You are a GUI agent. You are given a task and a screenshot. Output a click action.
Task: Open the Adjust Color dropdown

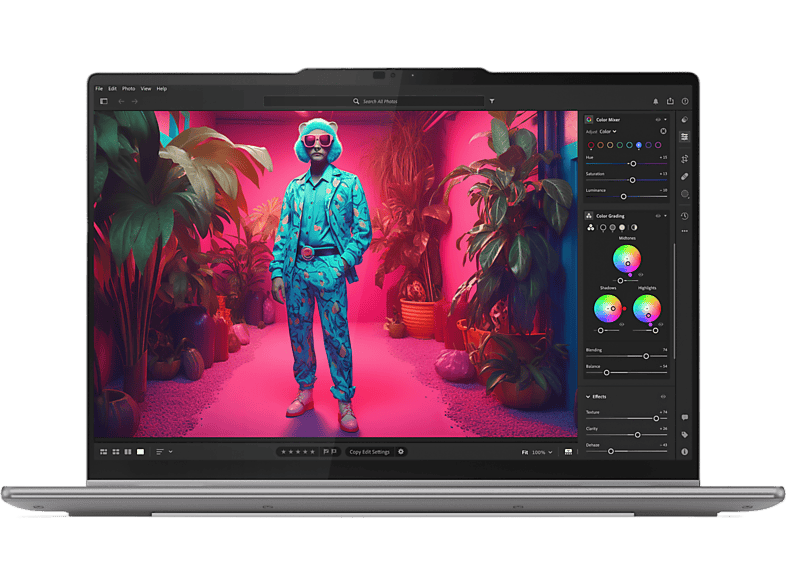[x=608, y=131]
